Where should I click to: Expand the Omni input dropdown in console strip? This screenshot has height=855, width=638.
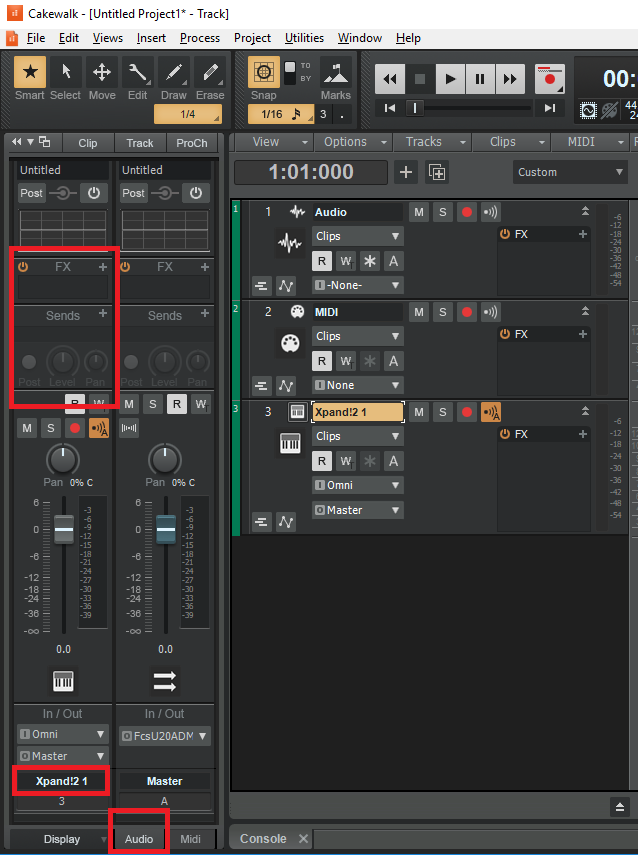(x=62, y=734)
